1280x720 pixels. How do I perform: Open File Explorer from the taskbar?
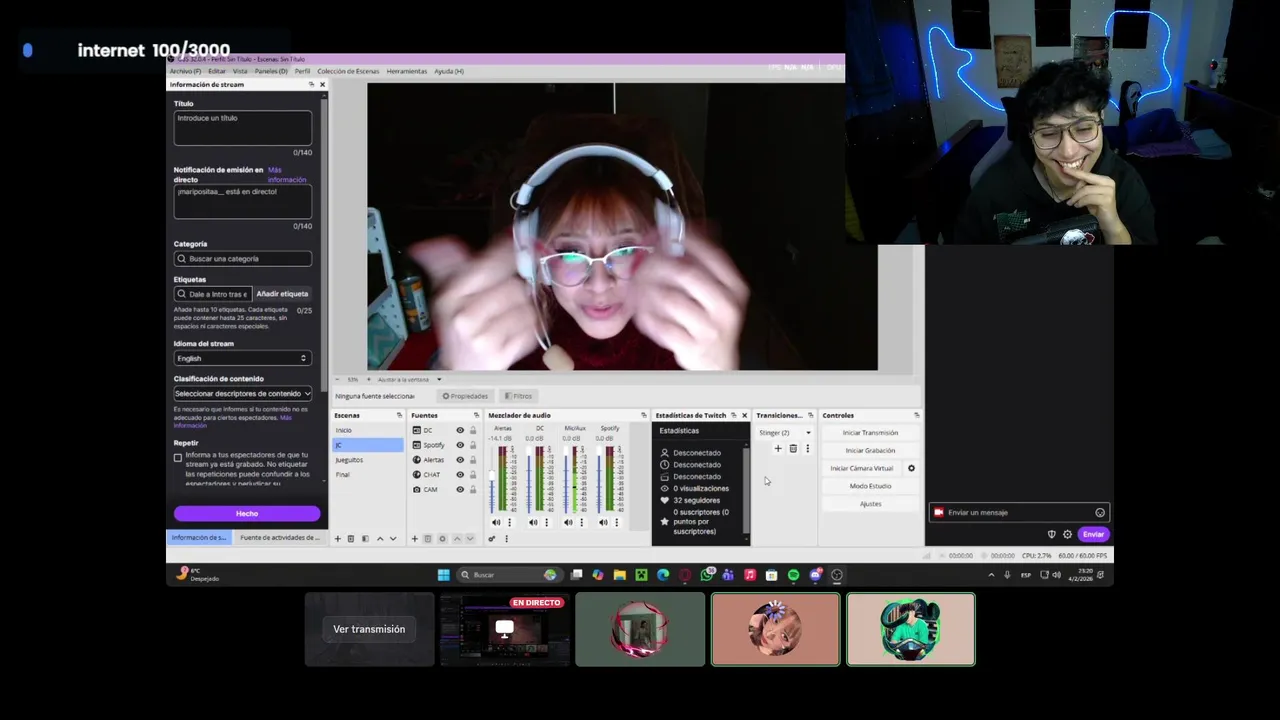(620, 575)
